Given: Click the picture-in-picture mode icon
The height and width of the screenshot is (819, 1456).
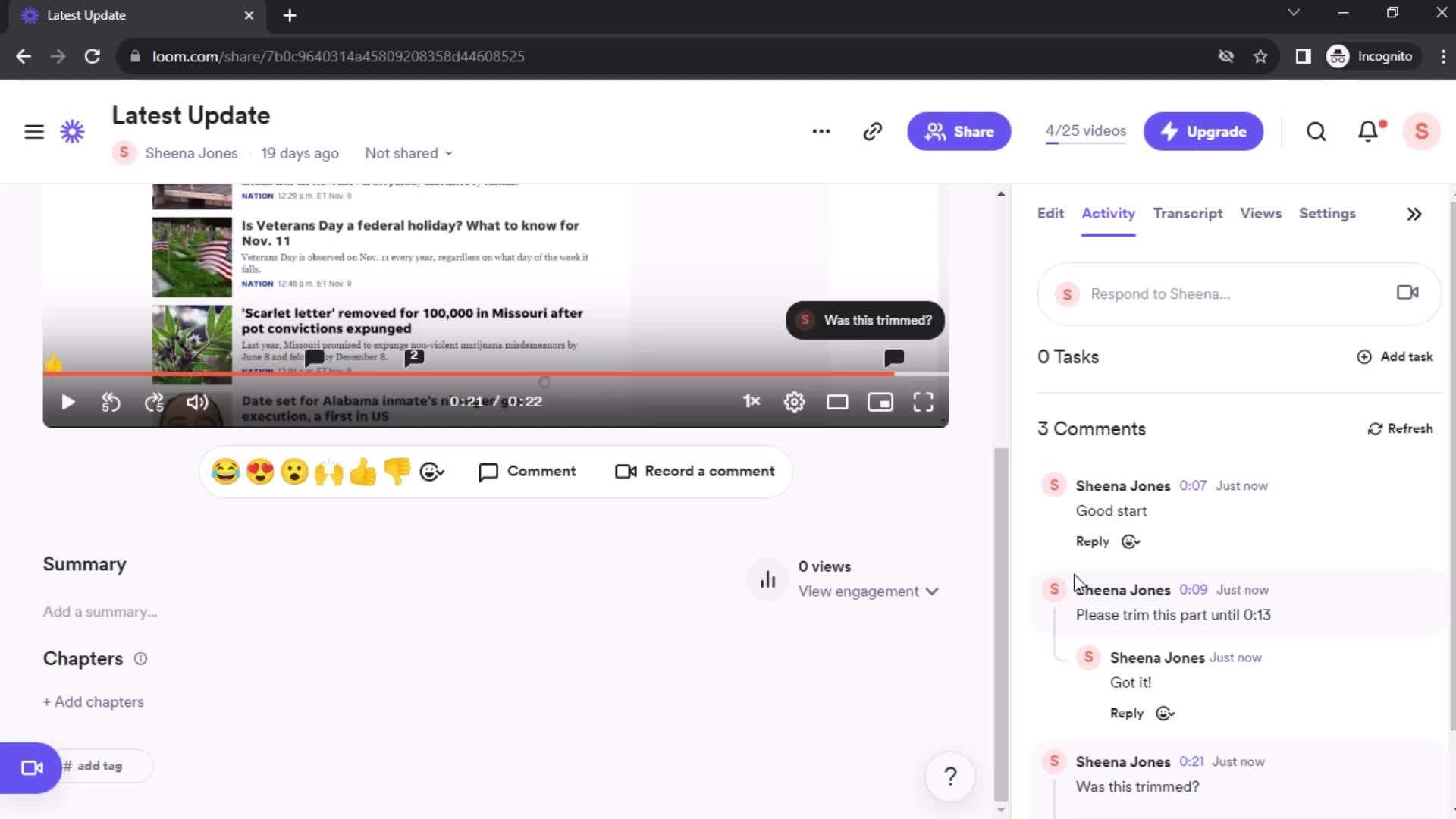Looking at the screenshot, I should tap(879, 402).
